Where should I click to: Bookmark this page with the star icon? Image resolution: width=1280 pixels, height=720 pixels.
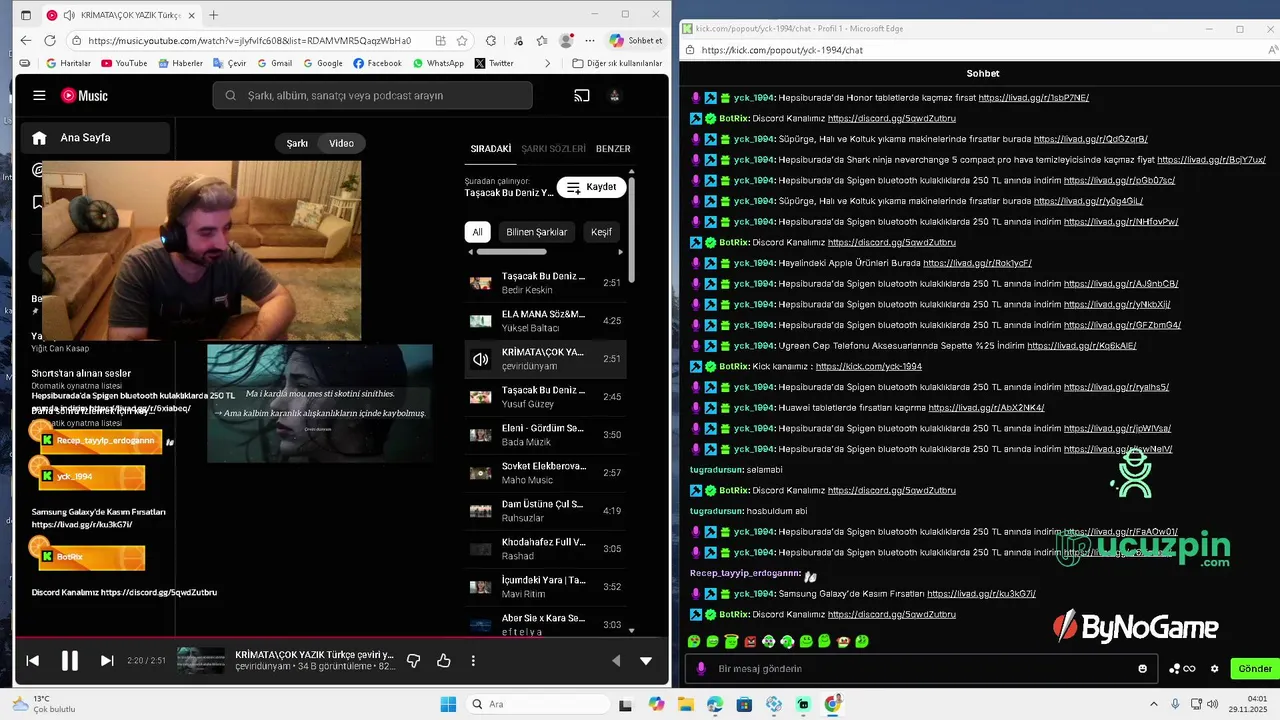click(x=462, y=41)
